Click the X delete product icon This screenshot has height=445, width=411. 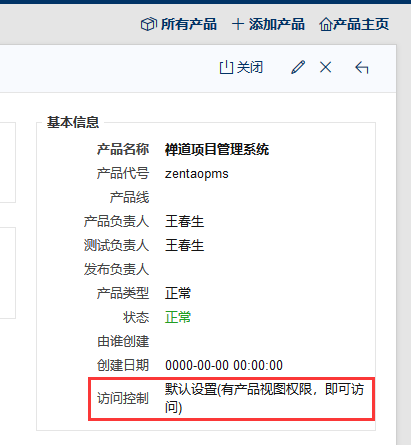tap(325, 67)
